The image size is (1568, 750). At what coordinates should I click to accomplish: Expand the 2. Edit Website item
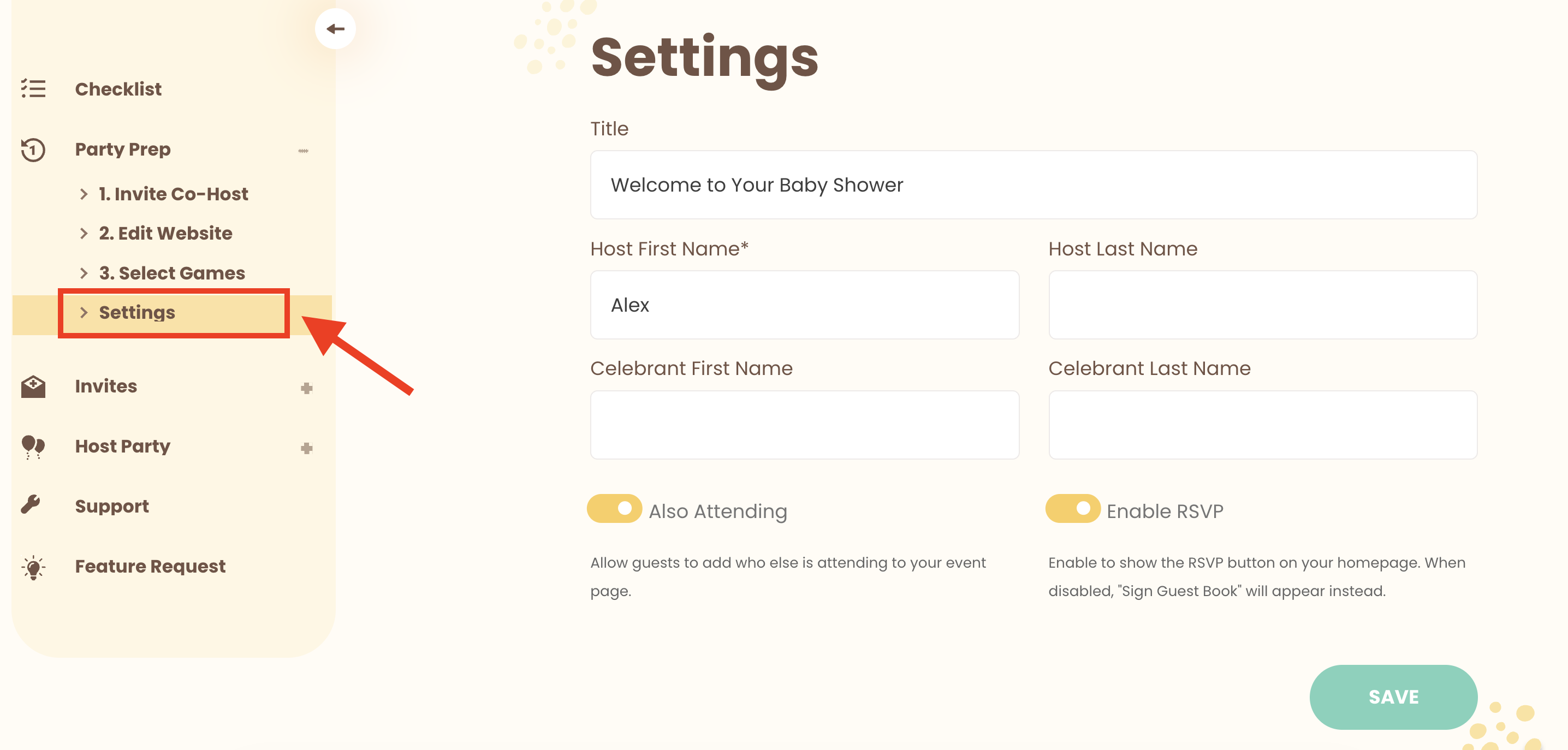[x=84, y=233]
